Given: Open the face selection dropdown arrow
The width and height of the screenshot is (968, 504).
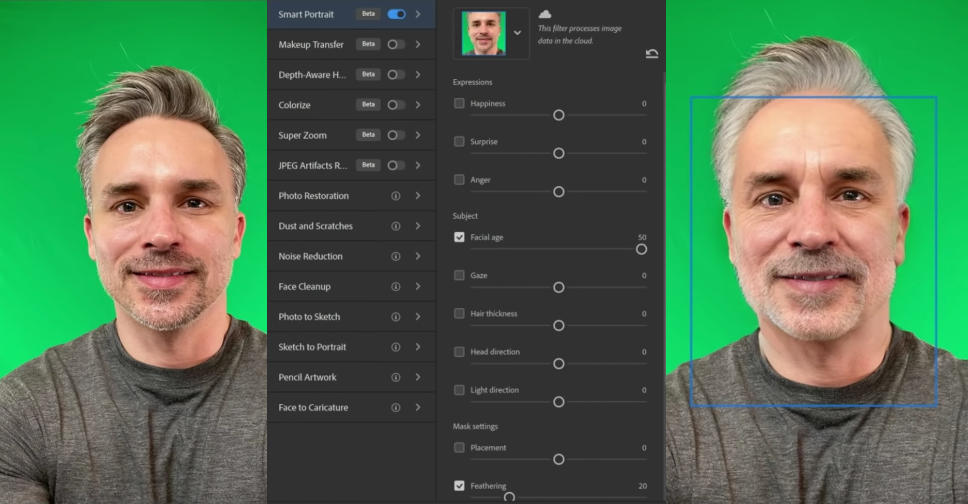Looking at the screenshot, I should (517, 33).
